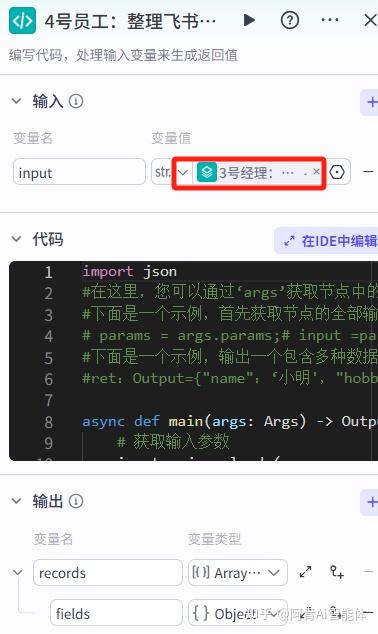378x634 pixels.
Task: Collapse the 输出 section
Action: point(17,501)
